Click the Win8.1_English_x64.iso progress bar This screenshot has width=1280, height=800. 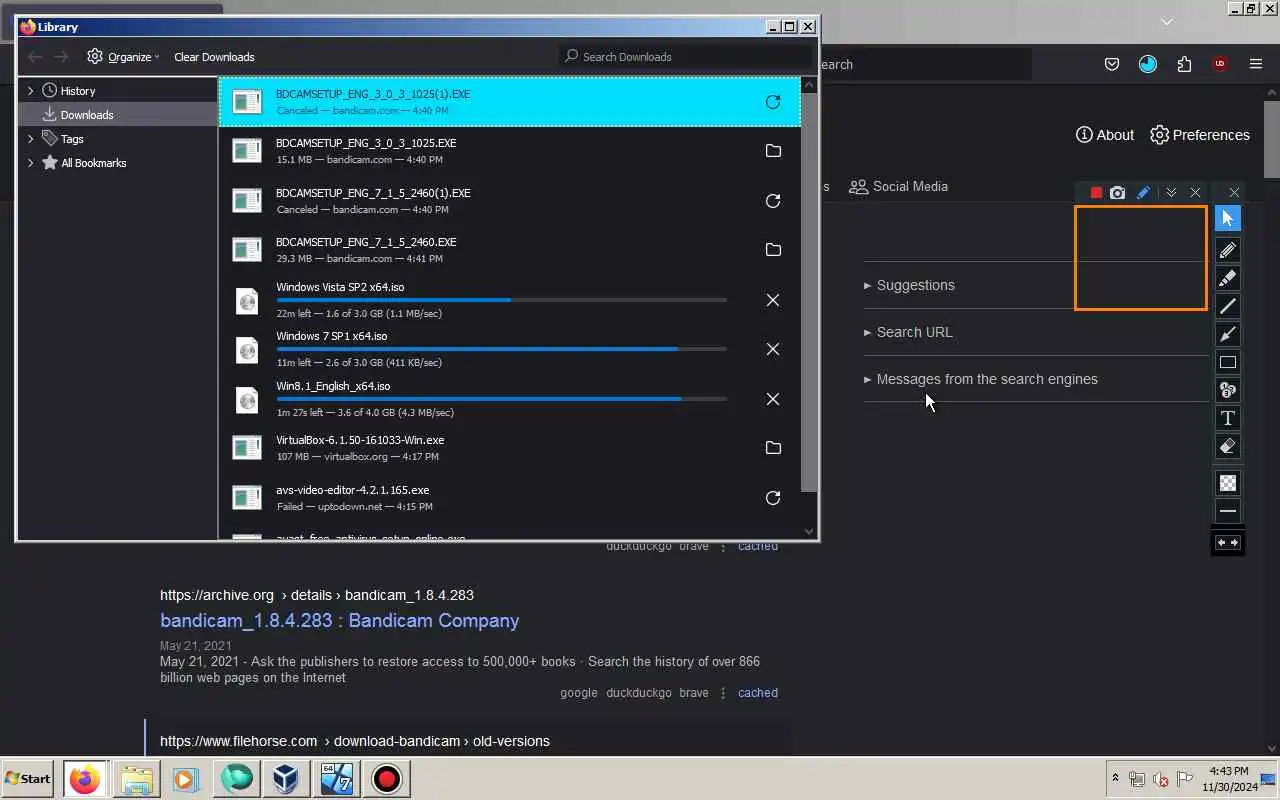tap(502, 399)
